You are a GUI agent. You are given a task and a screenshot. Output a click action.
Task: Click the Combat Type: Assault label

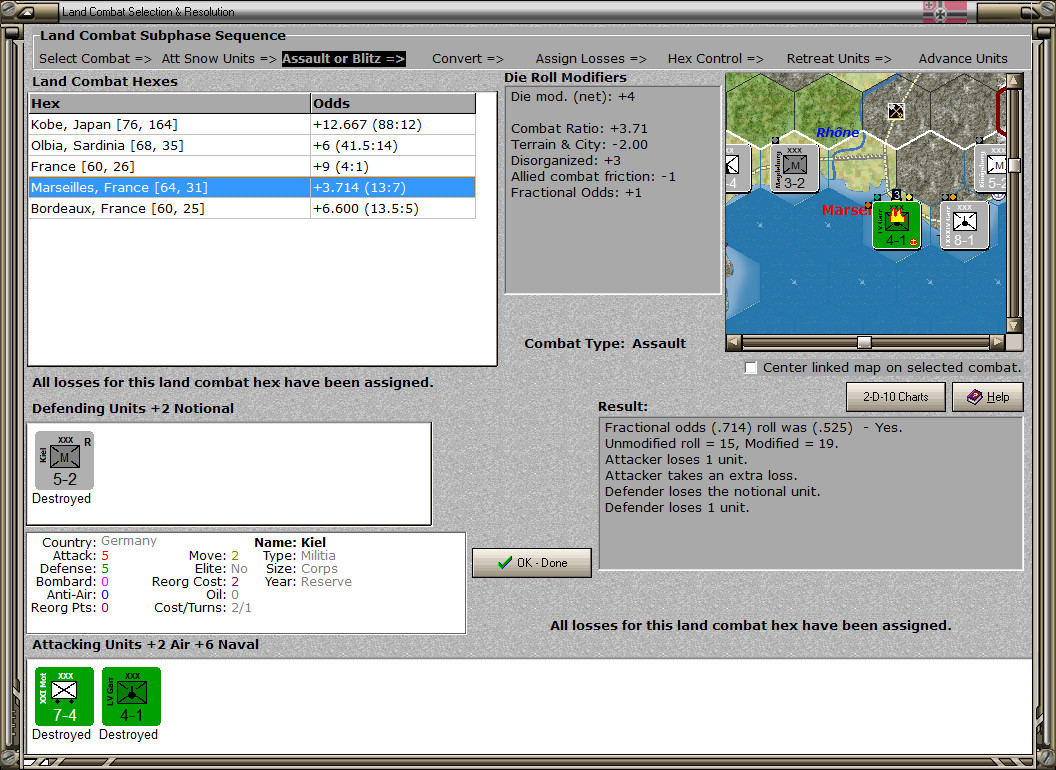pyautogui.click(x=605, y=344)
